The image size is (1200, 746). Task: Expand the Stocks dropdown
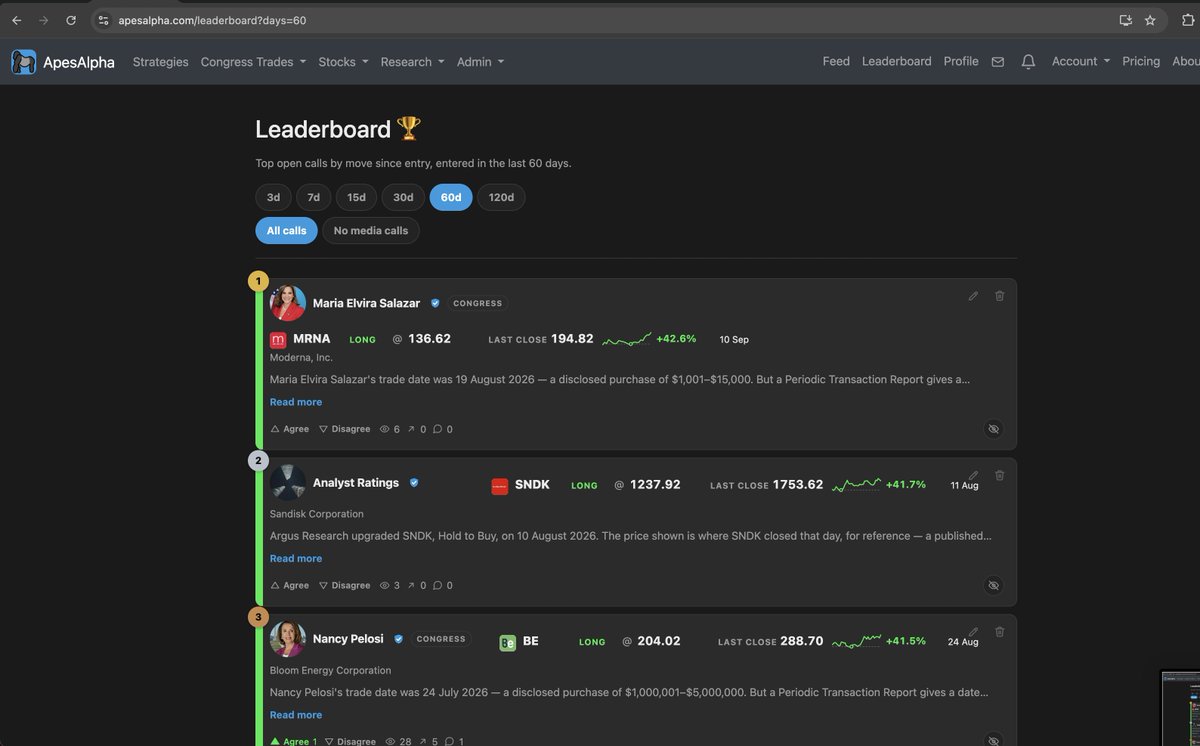tap(343, 62)
